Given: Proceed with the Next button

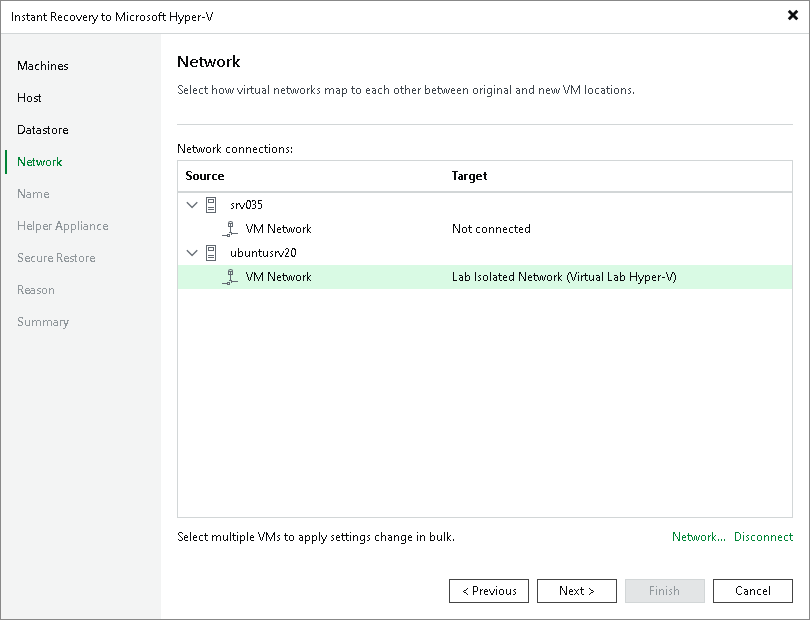Looking at the screenshot, I should (577, 591).
